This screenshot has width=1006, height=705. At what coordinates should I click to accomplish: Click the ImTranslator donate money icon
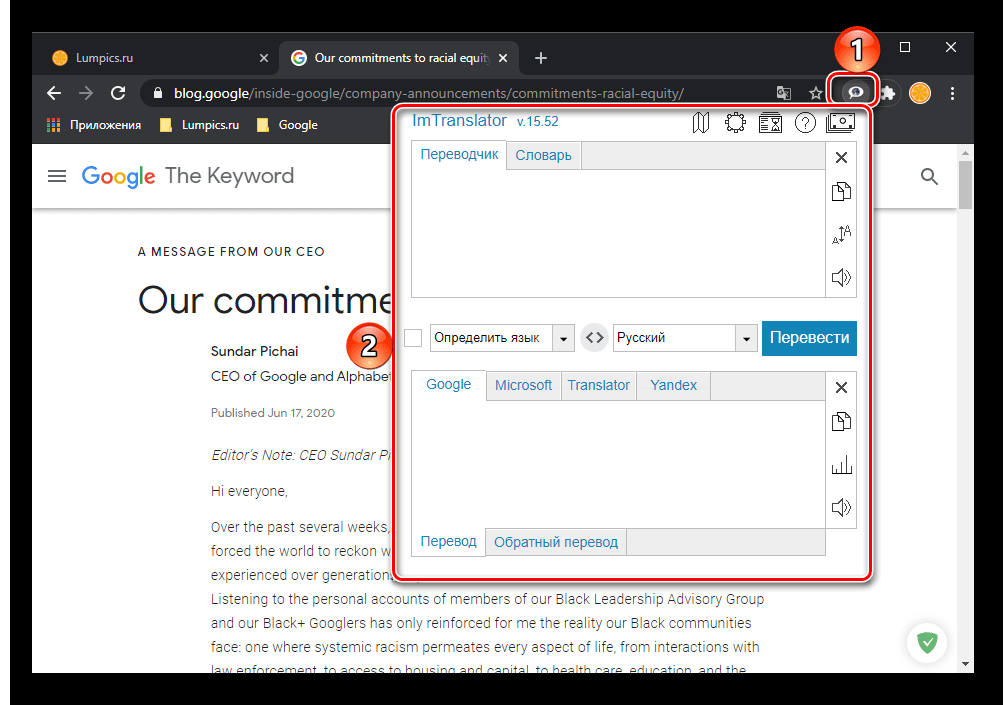pyautogui.click(x=840, y=122)
